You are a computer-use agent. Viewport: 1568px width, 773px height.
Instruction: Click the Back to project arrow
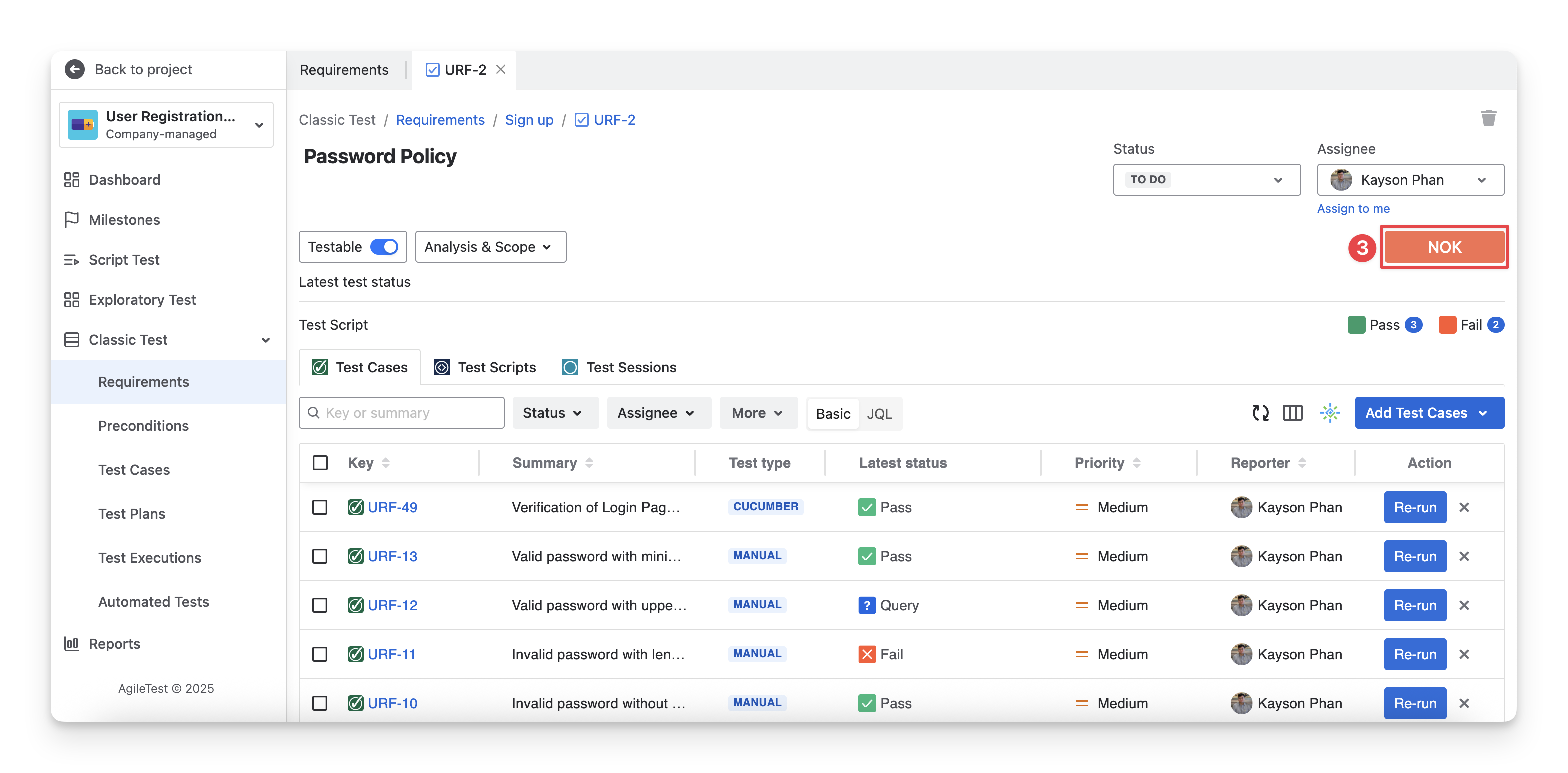pos(75,69)
